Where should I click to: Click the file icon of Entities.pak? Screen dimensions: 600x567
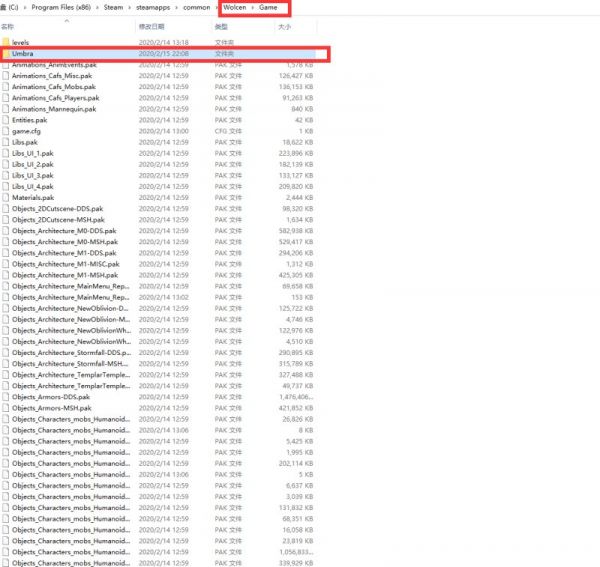(5, 120)
